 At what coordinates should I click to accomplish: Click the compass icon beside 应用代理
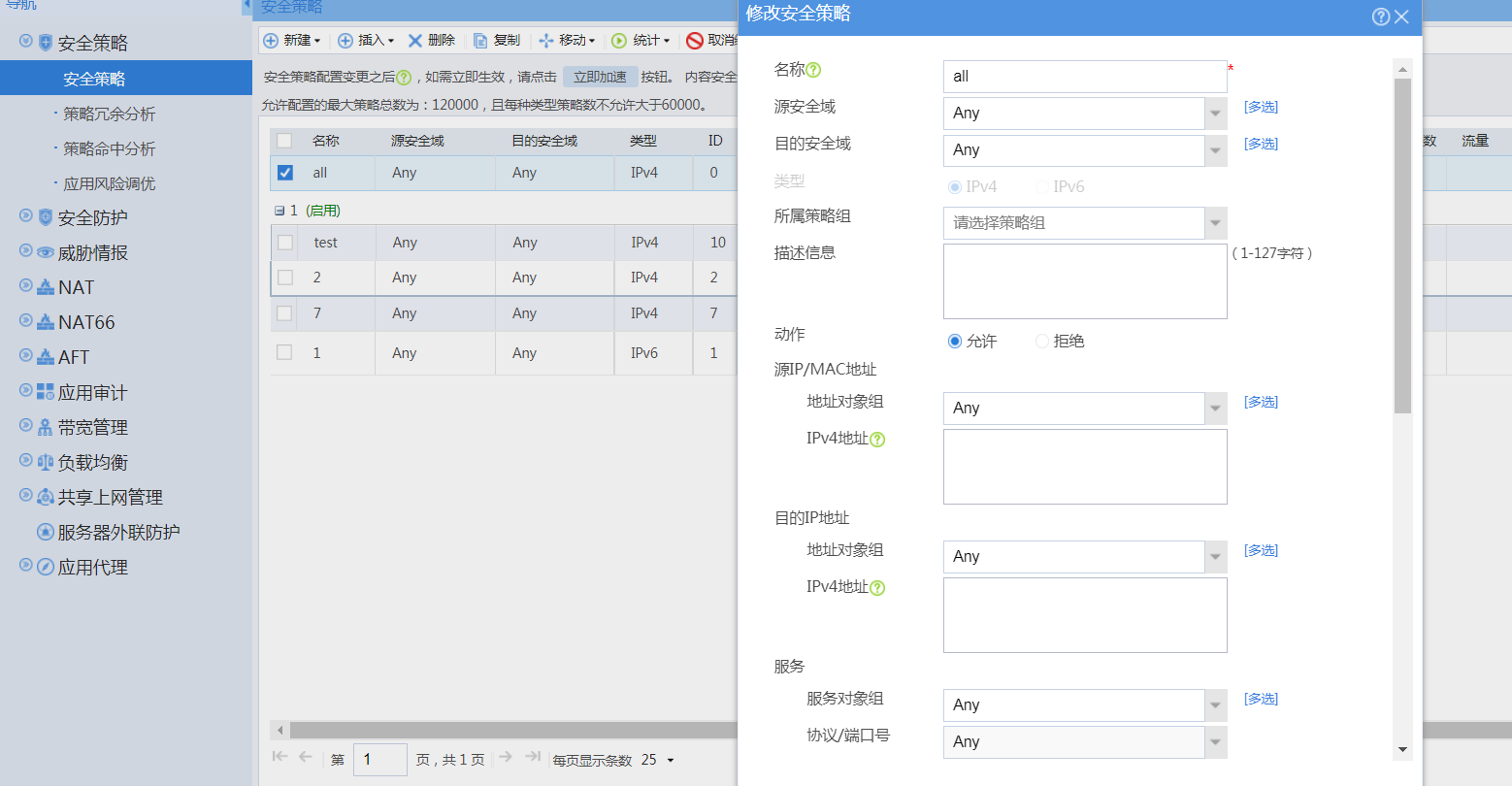[x=46, y=567]
